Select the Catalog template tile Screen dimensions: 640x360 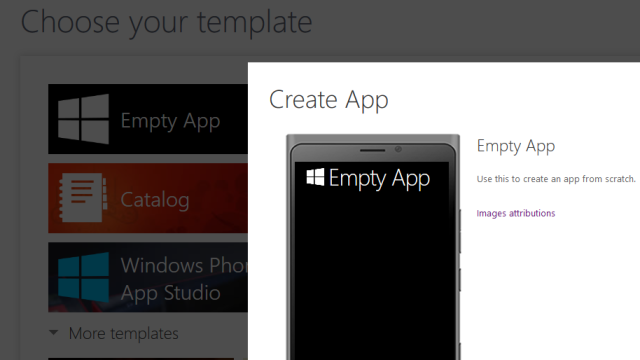point(148,198)
